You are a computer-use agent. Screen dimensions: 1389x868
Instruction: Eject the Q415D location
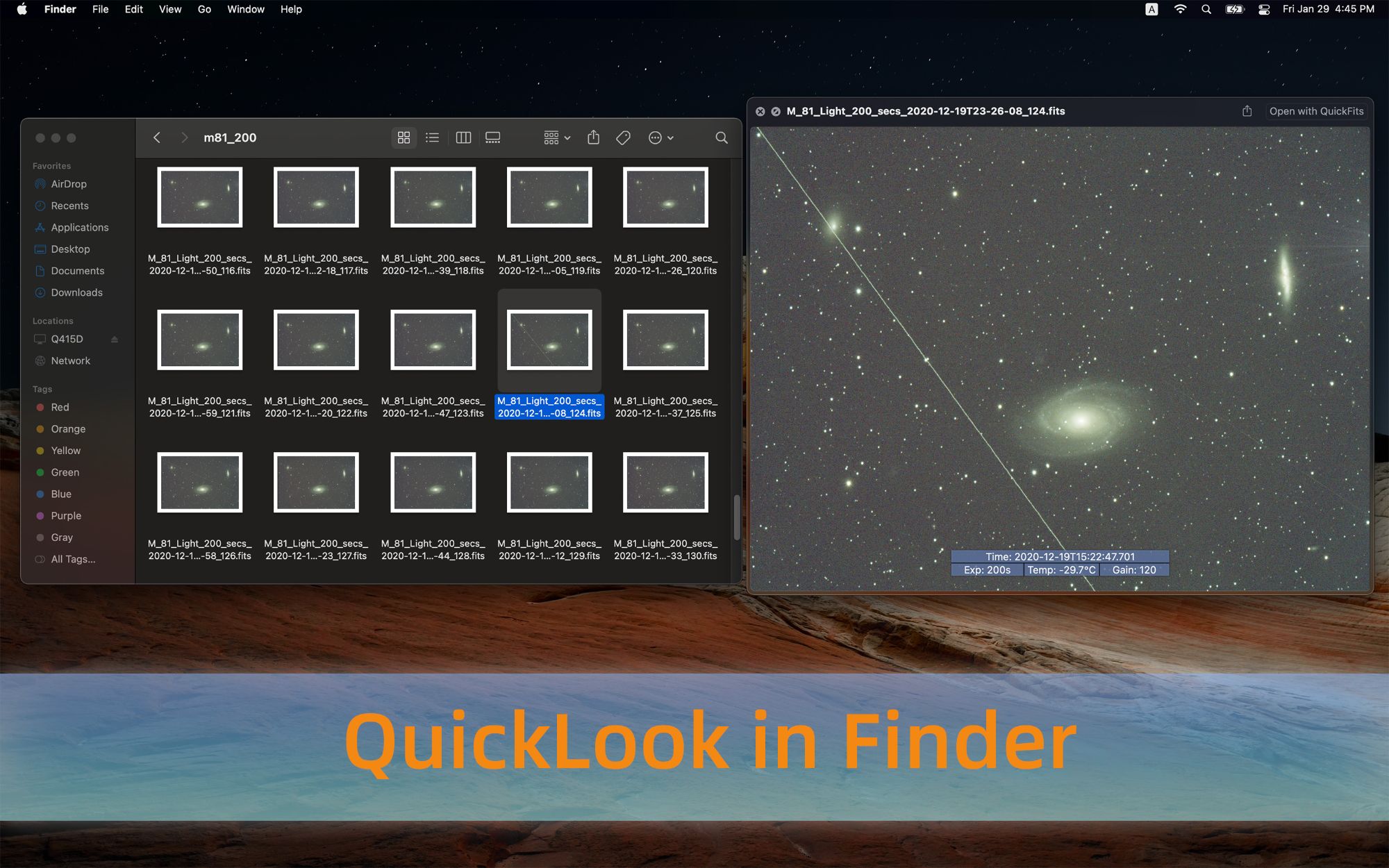[x=115, y=339]
